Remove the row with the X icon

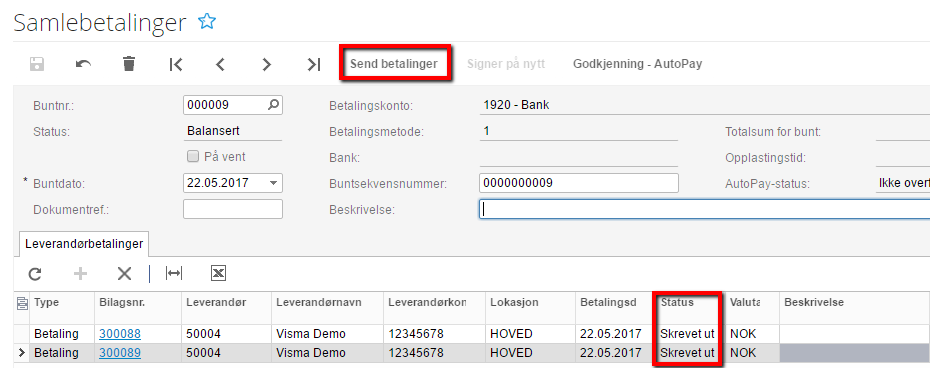[x=124, y=273]
